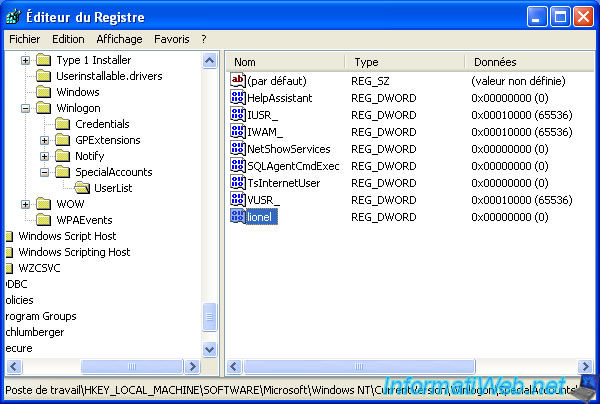The width and height of the screenshot is (600, 404).
Task: Click the lionel DWORD value icon
Action: (238, 217)
